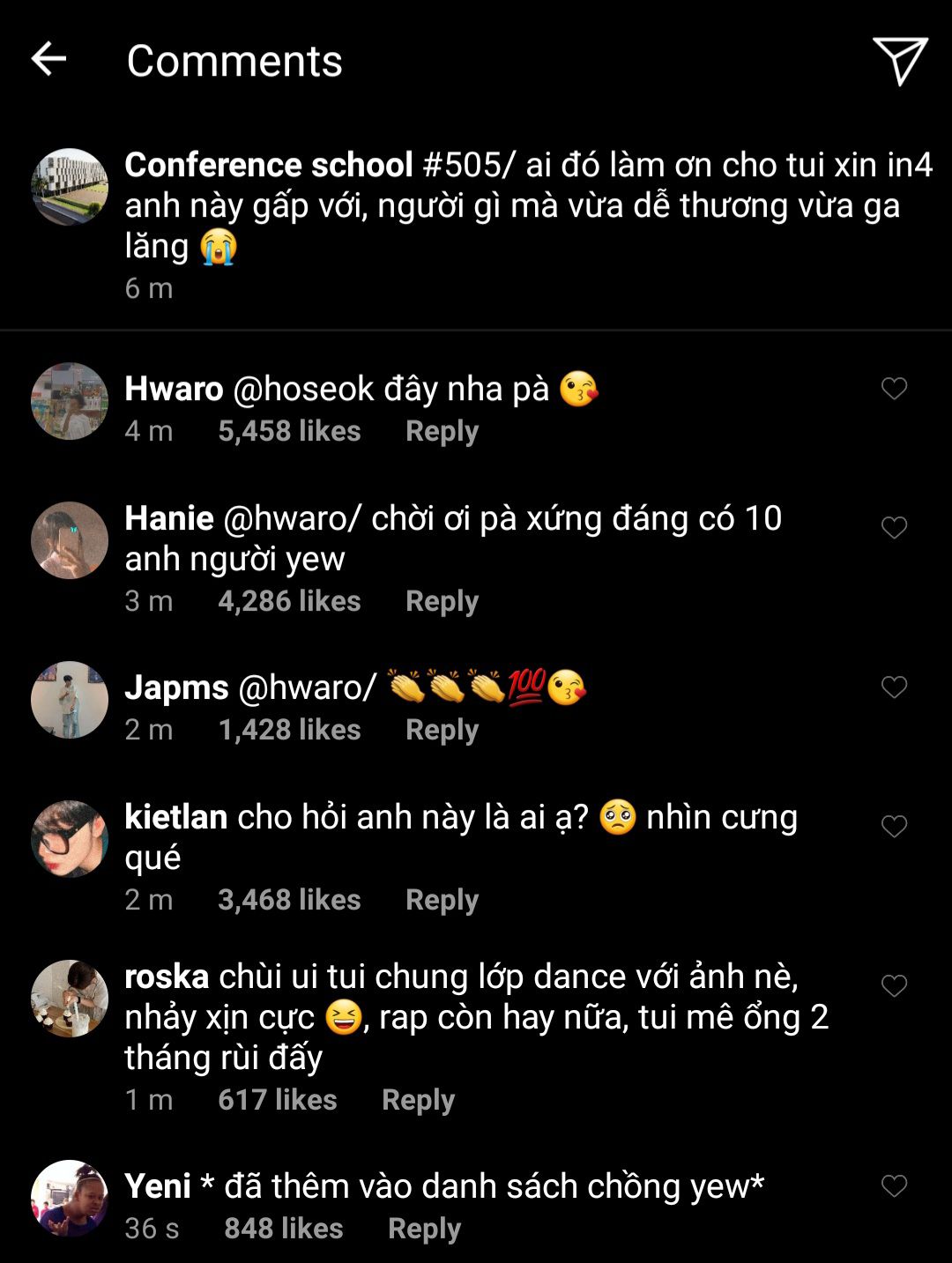Heart roska's dance class comment
The image size is (952, 1263).
pos(894,986)
